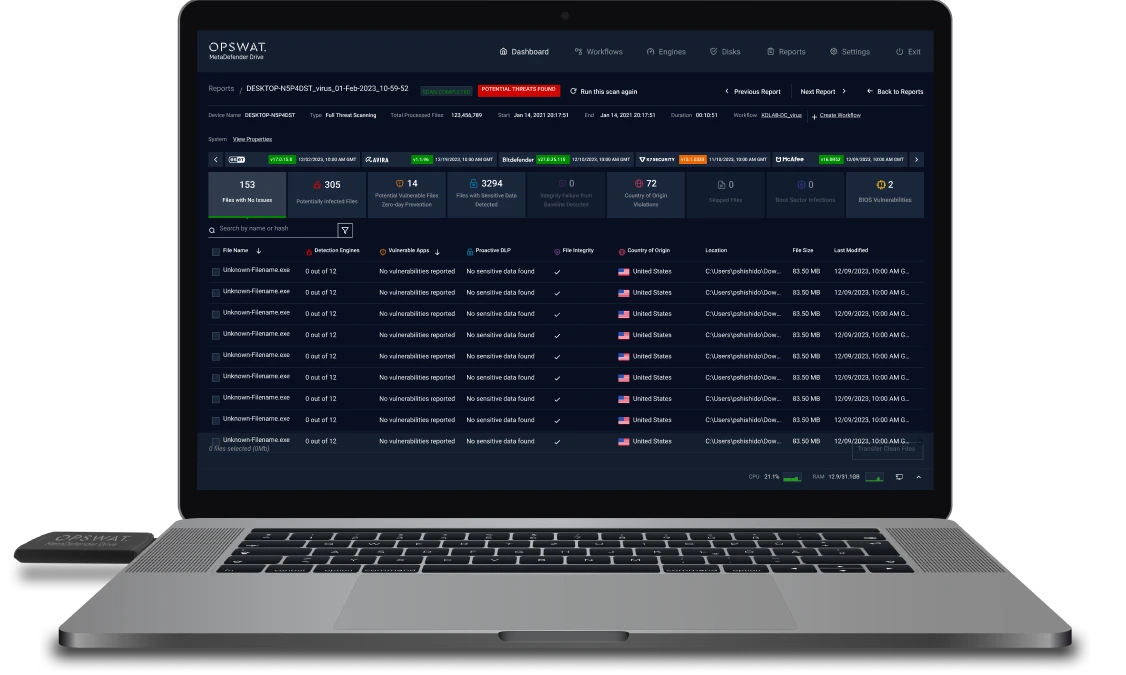This screenshot has height=675, width=1126.
Task: Select the BIOS Vulnerabilities card
Action: pos(885,194)
